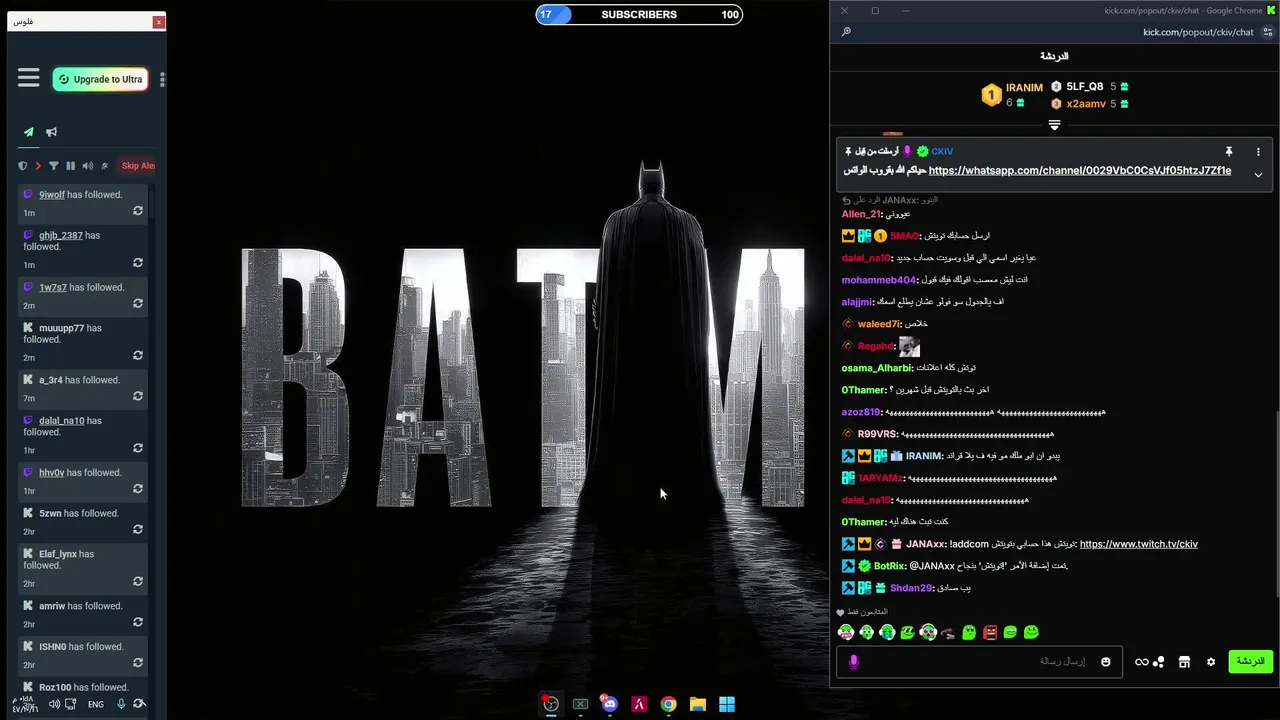
Task: Switch to the paper plane activity tab
Action: click(x=29, y=132)
